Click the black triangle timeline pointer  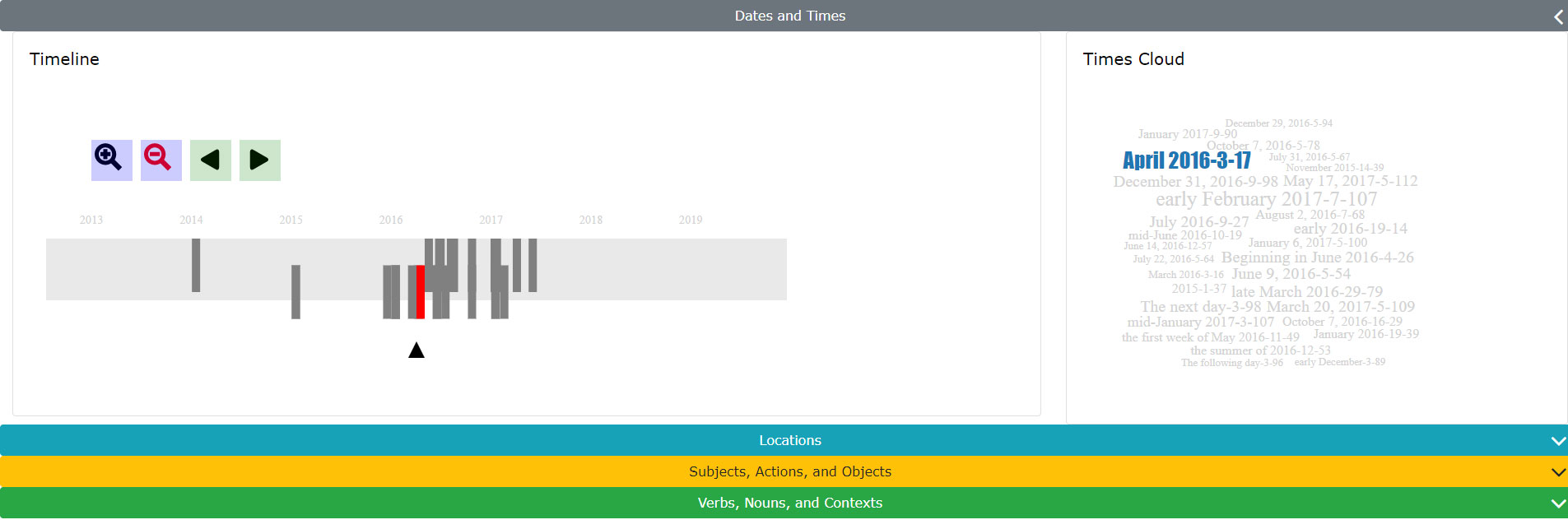pyautogui.click(x=416, y=350)
